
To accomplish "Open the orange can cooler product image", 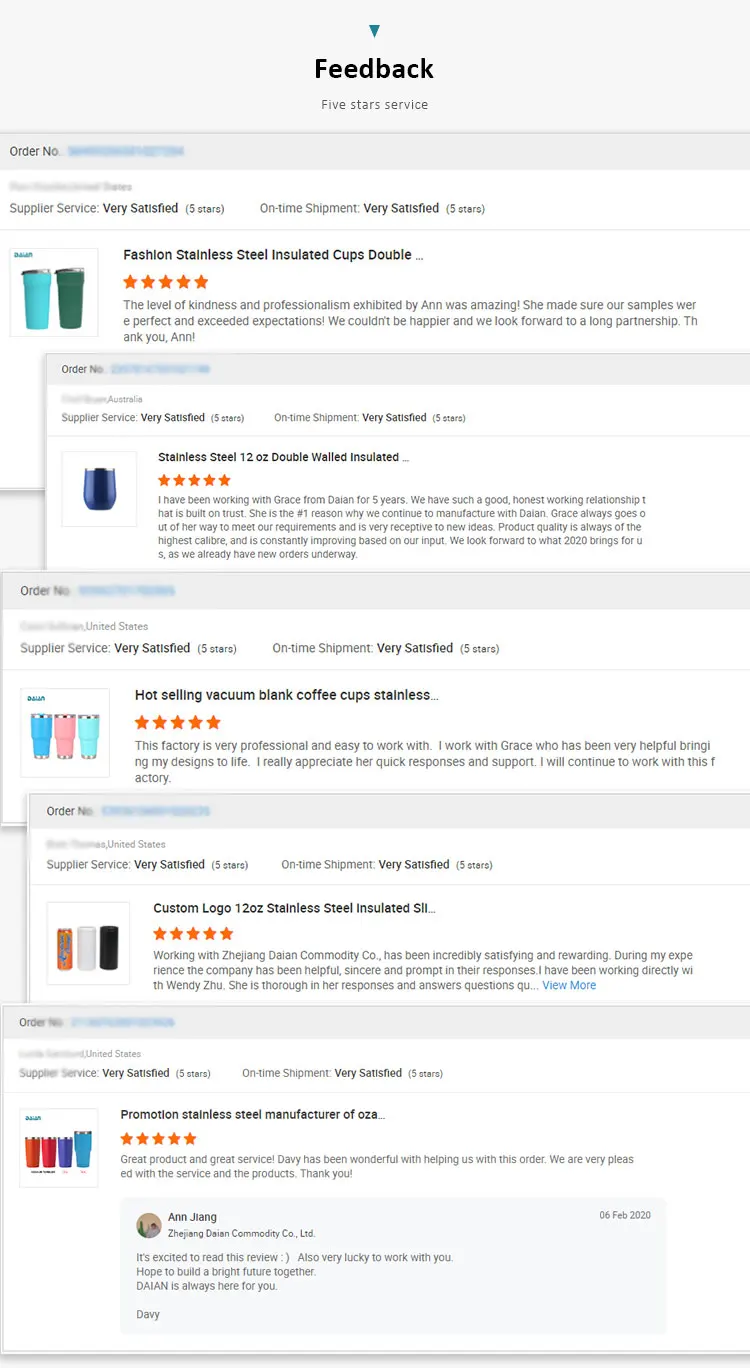I will [x=88, y=943].
